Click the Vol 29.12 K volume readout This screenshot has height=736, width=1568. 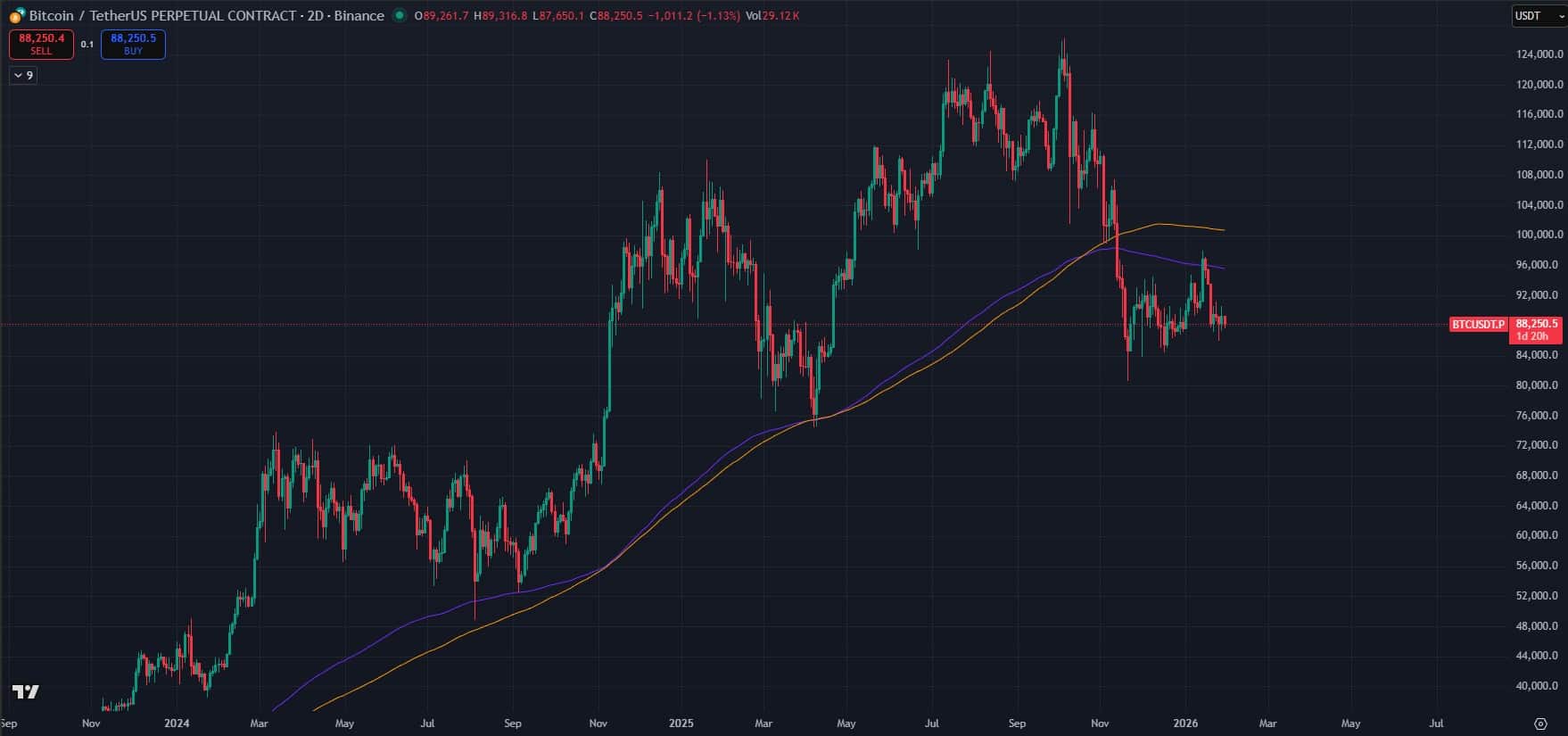772,16
